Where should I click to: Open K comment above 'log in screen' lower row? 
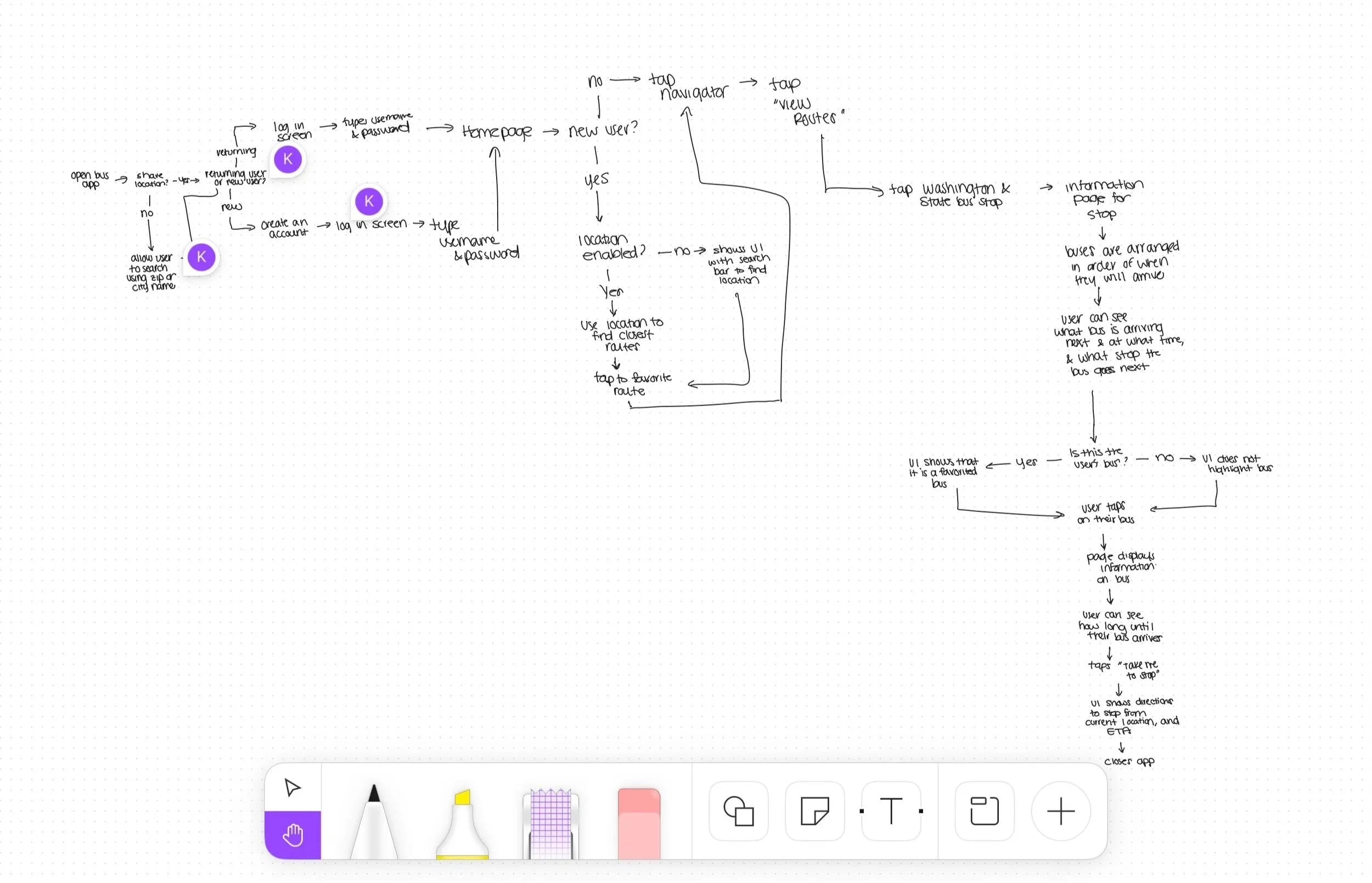click(369, 201)
